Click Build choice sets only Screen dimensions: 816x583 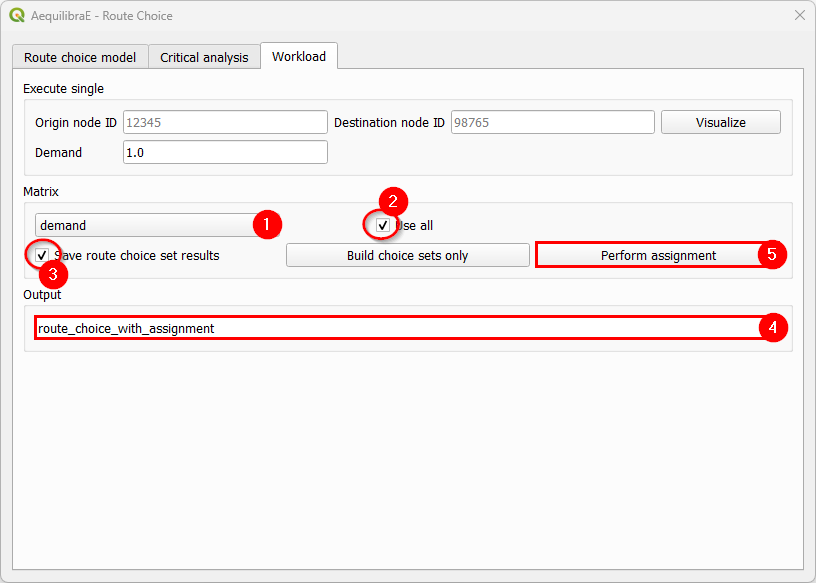pos(408,255)
